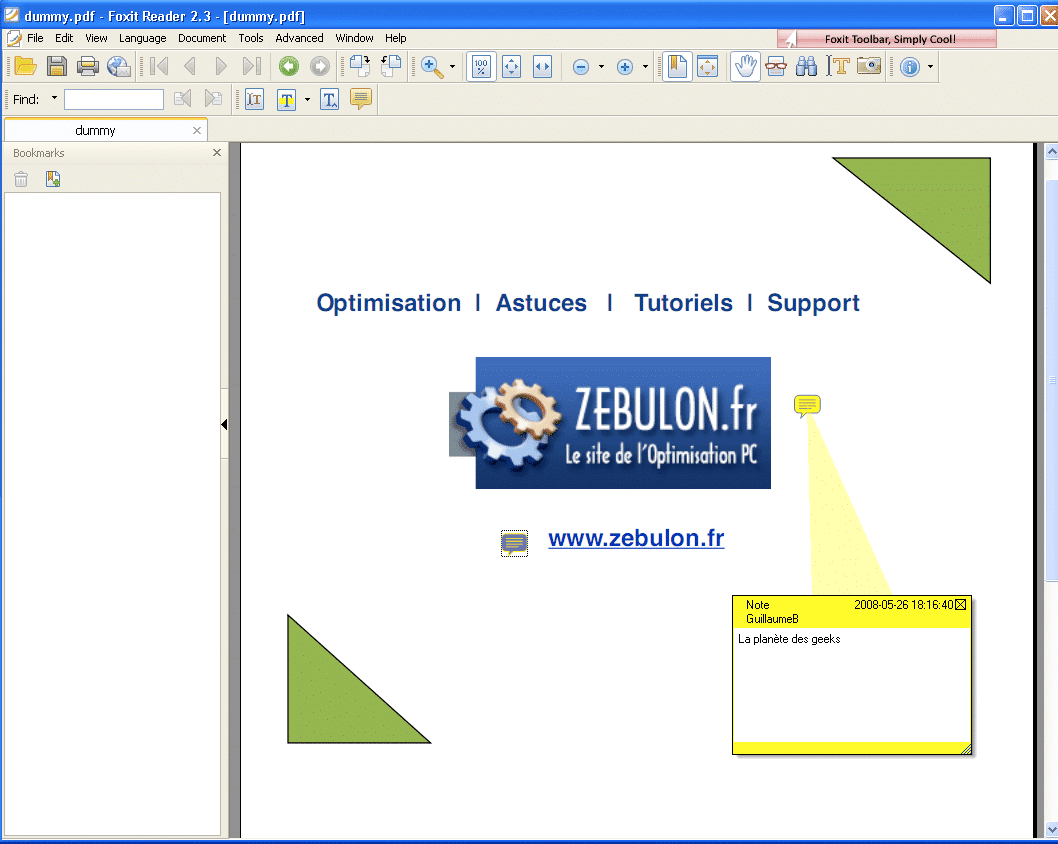Open the Window menu

click(354, 38)
